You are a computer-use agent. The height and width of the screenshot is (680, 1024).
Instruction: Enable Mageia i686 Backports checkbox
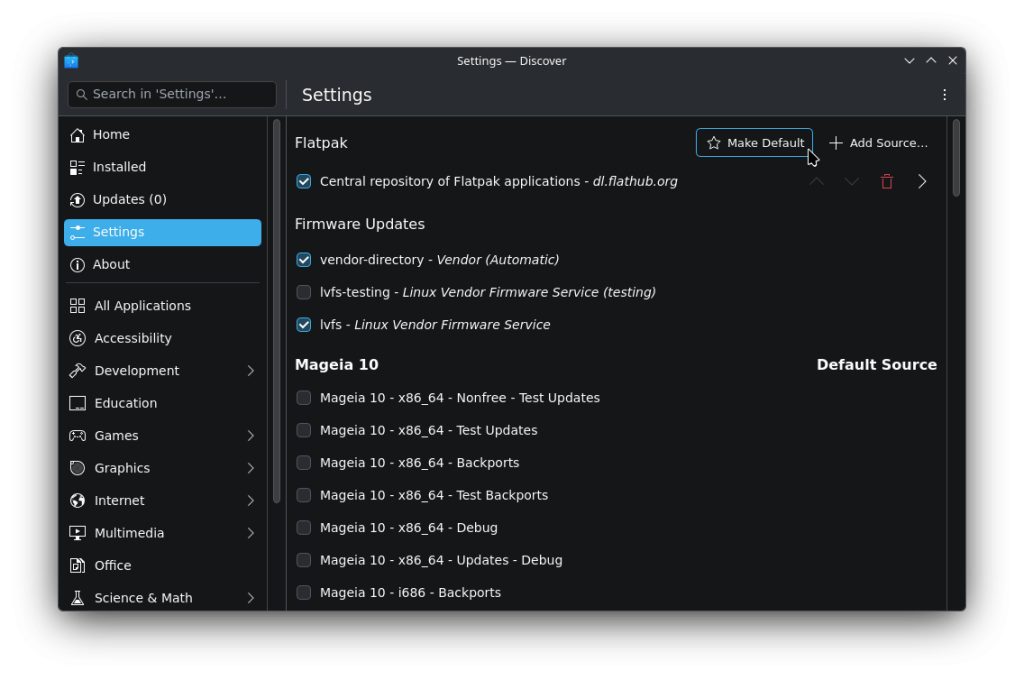point(304,592)
